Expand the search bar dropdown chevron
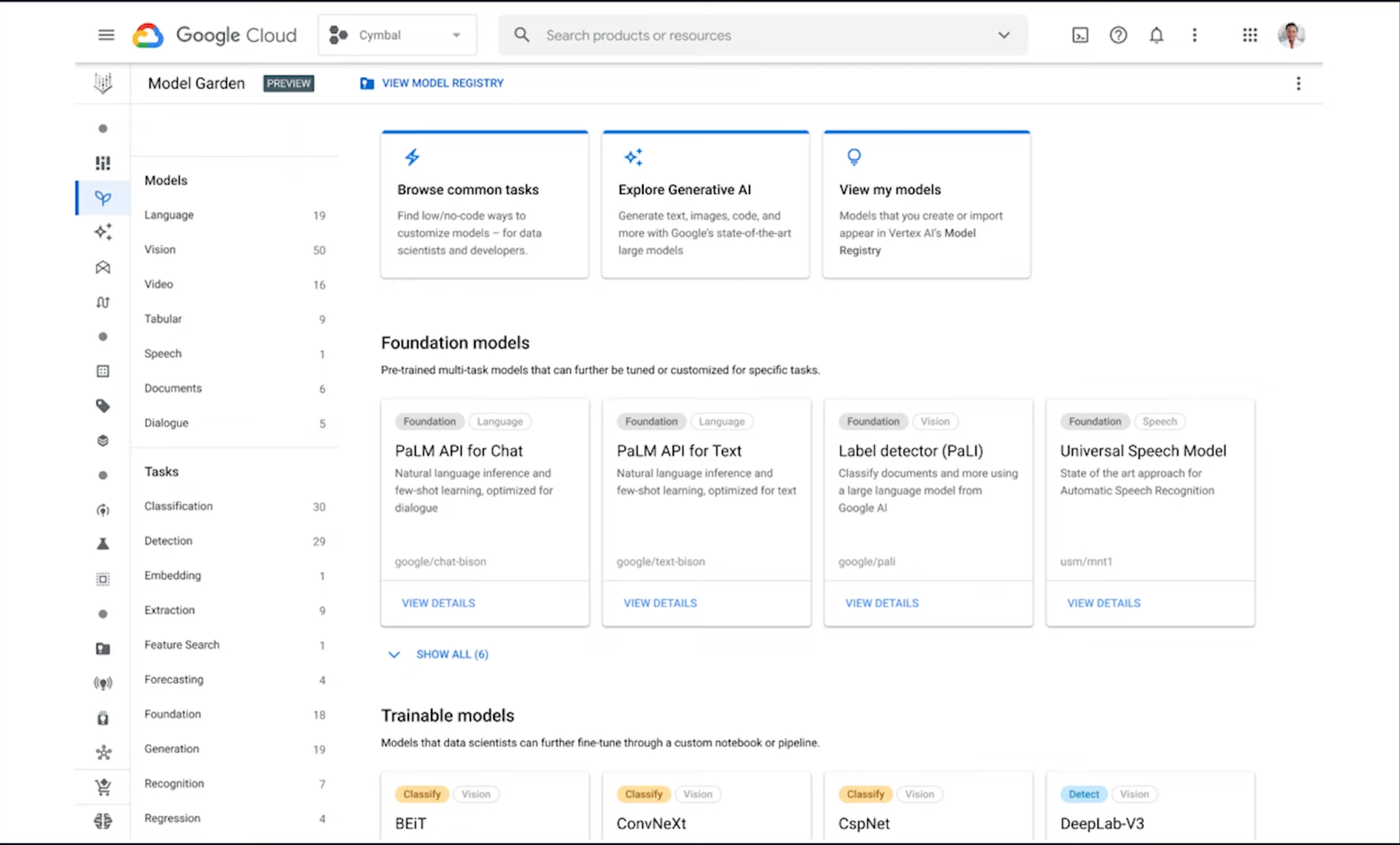 click(1004, 35)
